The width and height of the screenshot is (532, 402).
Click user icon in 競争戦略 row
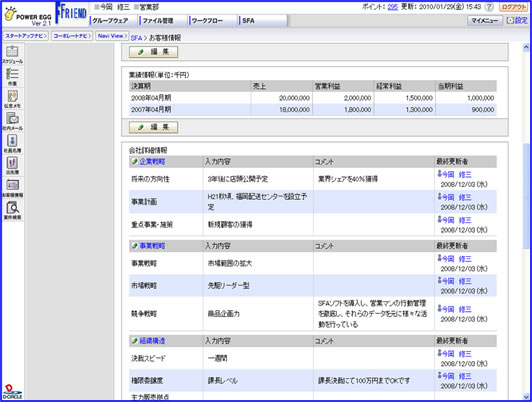(440, 309)
